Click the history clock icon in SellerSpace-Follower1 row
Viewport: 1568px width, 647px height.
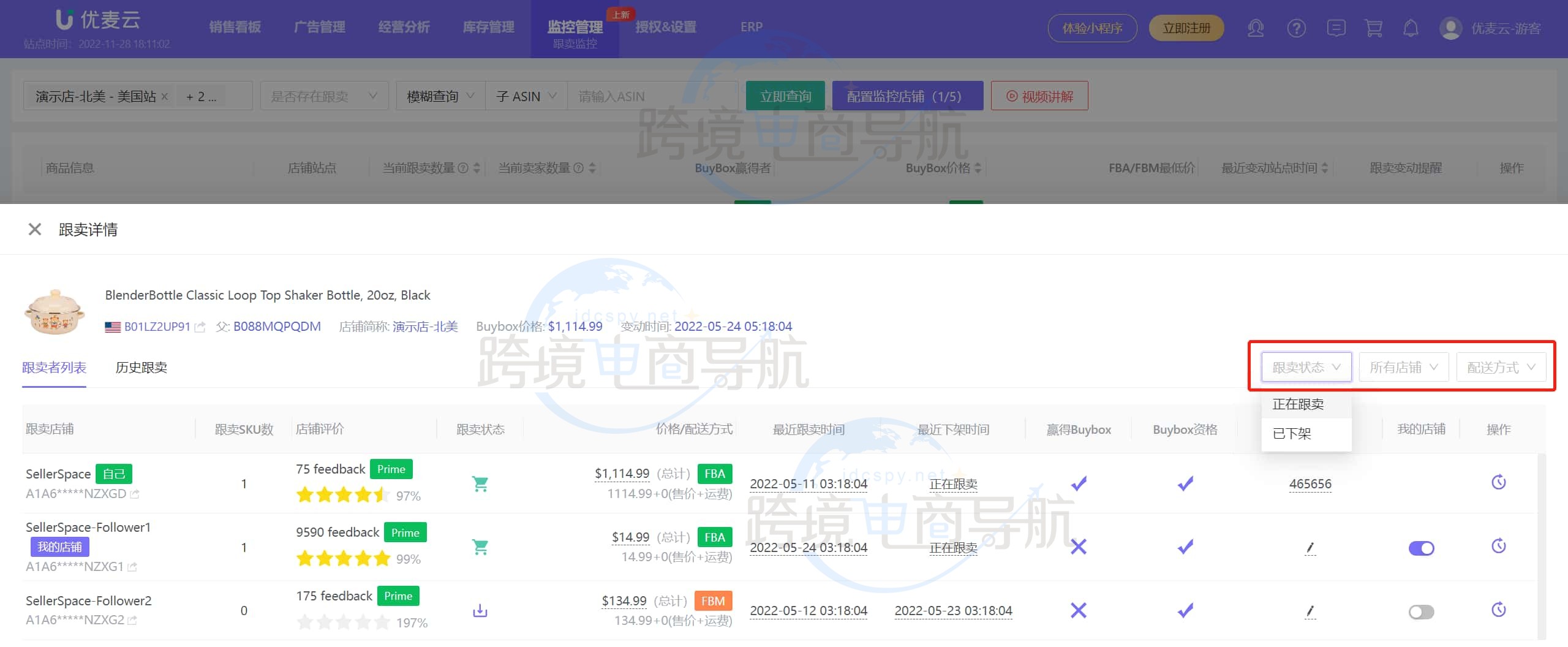[1499, 545]
